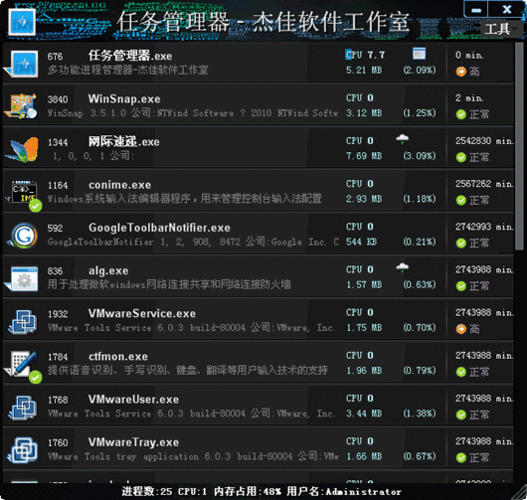
Task: Click PID 592 value
Action: (55, 228)
